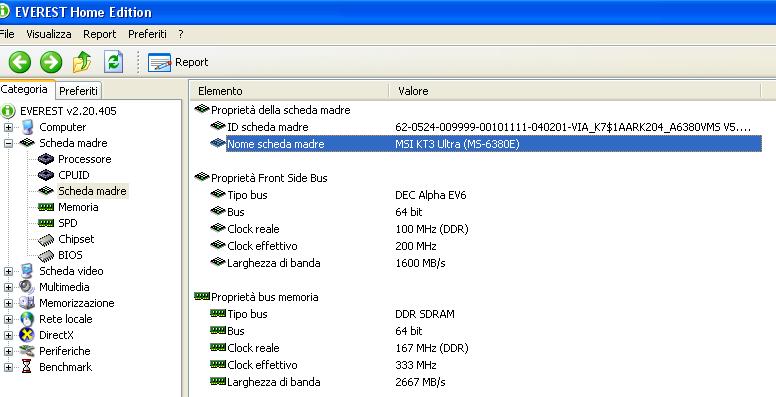The image size is (776, 397).
Task: Collapse the Scheda madre tree node
Action: [x=8, y=144]
